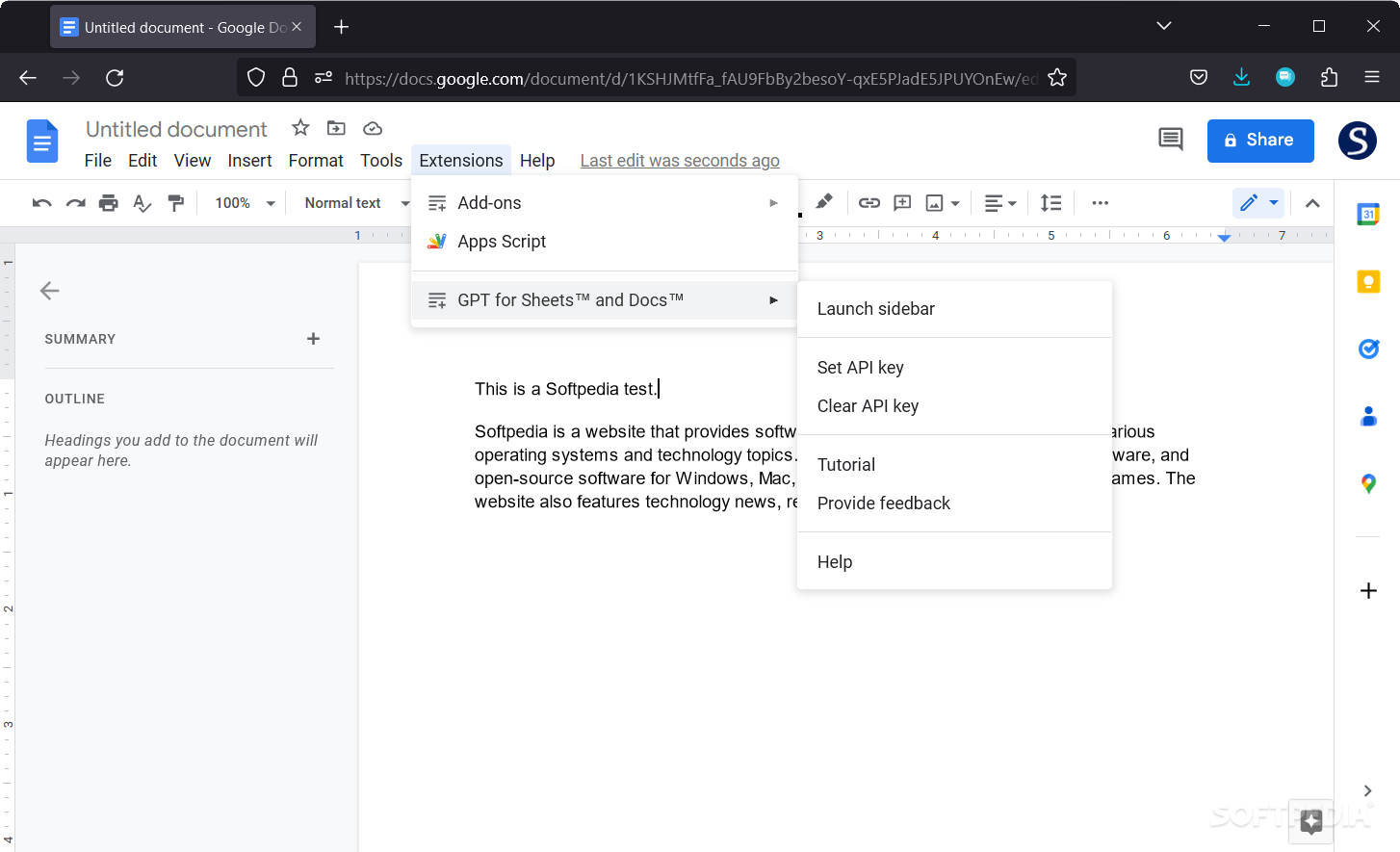Click the browser URL address bar
The width and height of the screenshot is (1400, 852).
point(689,78)
